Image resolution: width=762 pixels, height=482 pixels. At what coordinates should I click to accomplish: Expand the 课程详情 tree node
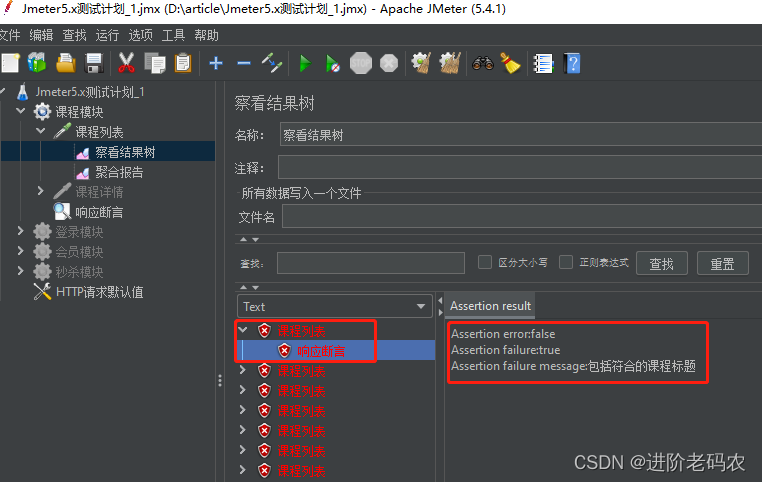(41, 191)
